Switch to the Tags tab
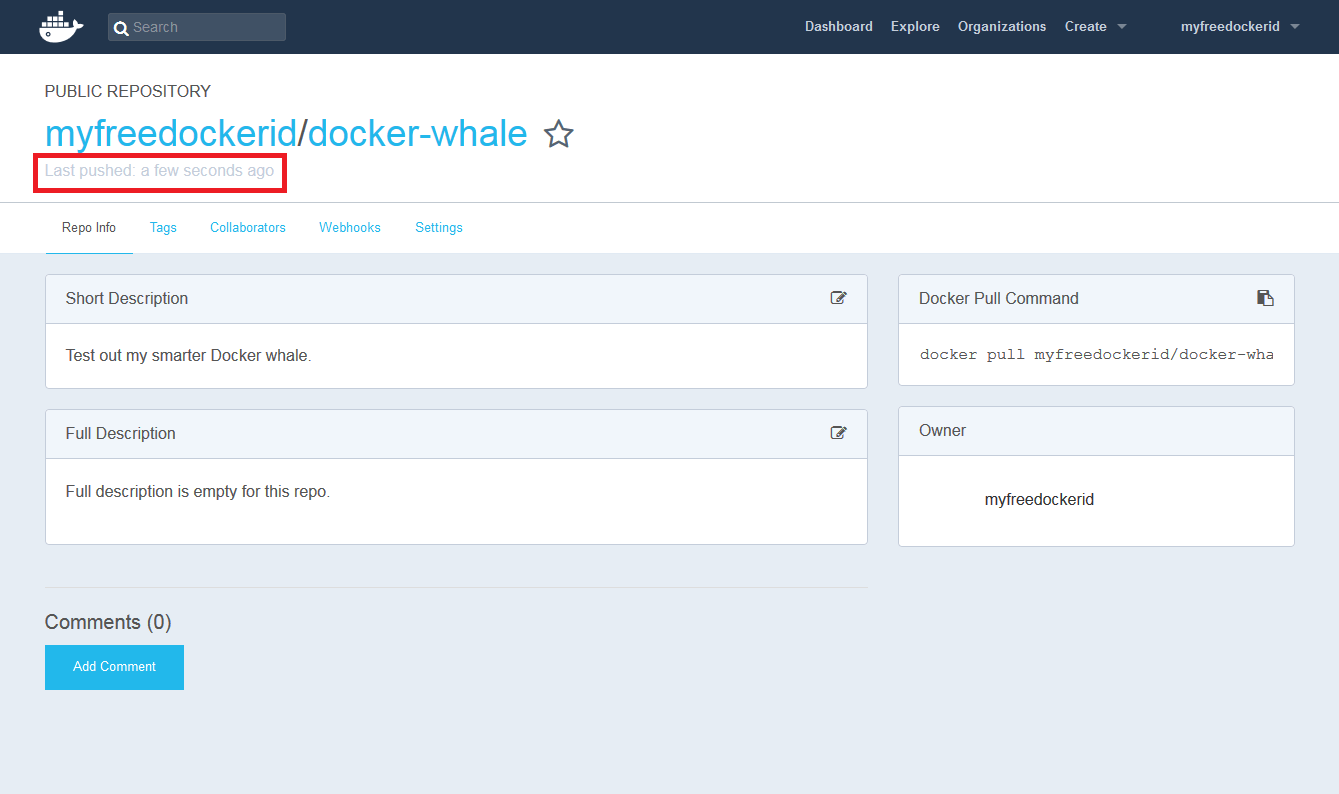Screen dimensions: 1339x794 click(163, 228)
